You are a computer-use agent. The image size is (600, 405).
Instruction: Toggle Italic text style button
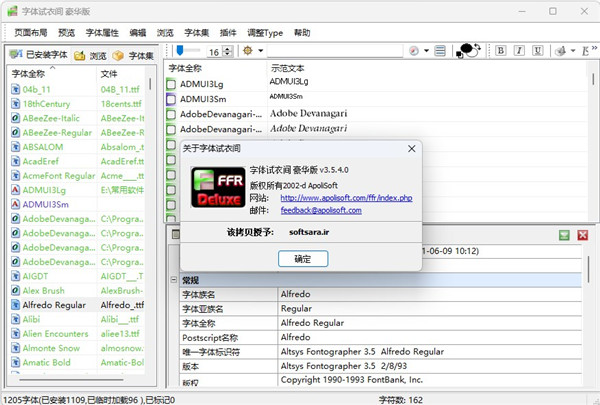(x=519, y=51)
